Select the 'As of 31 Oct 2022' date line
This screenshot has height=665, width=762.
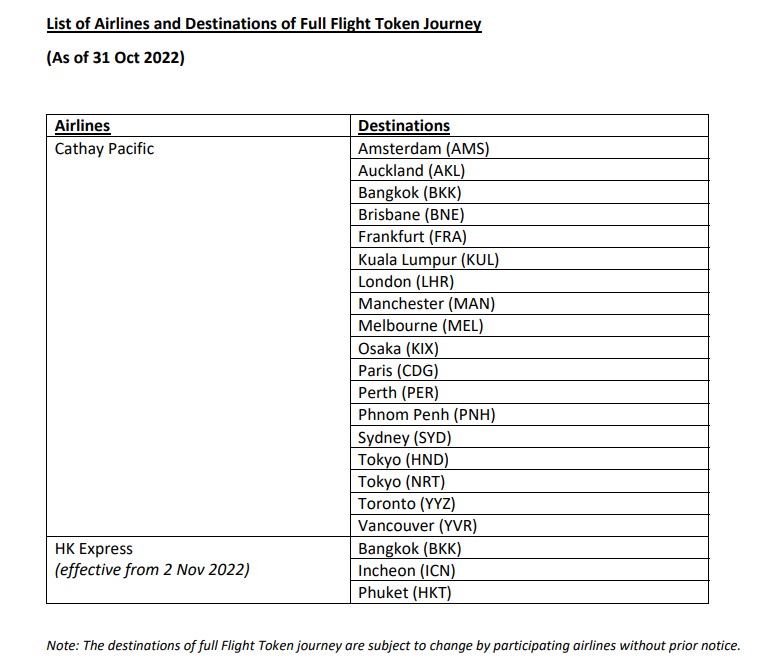(x=116, y=57)
